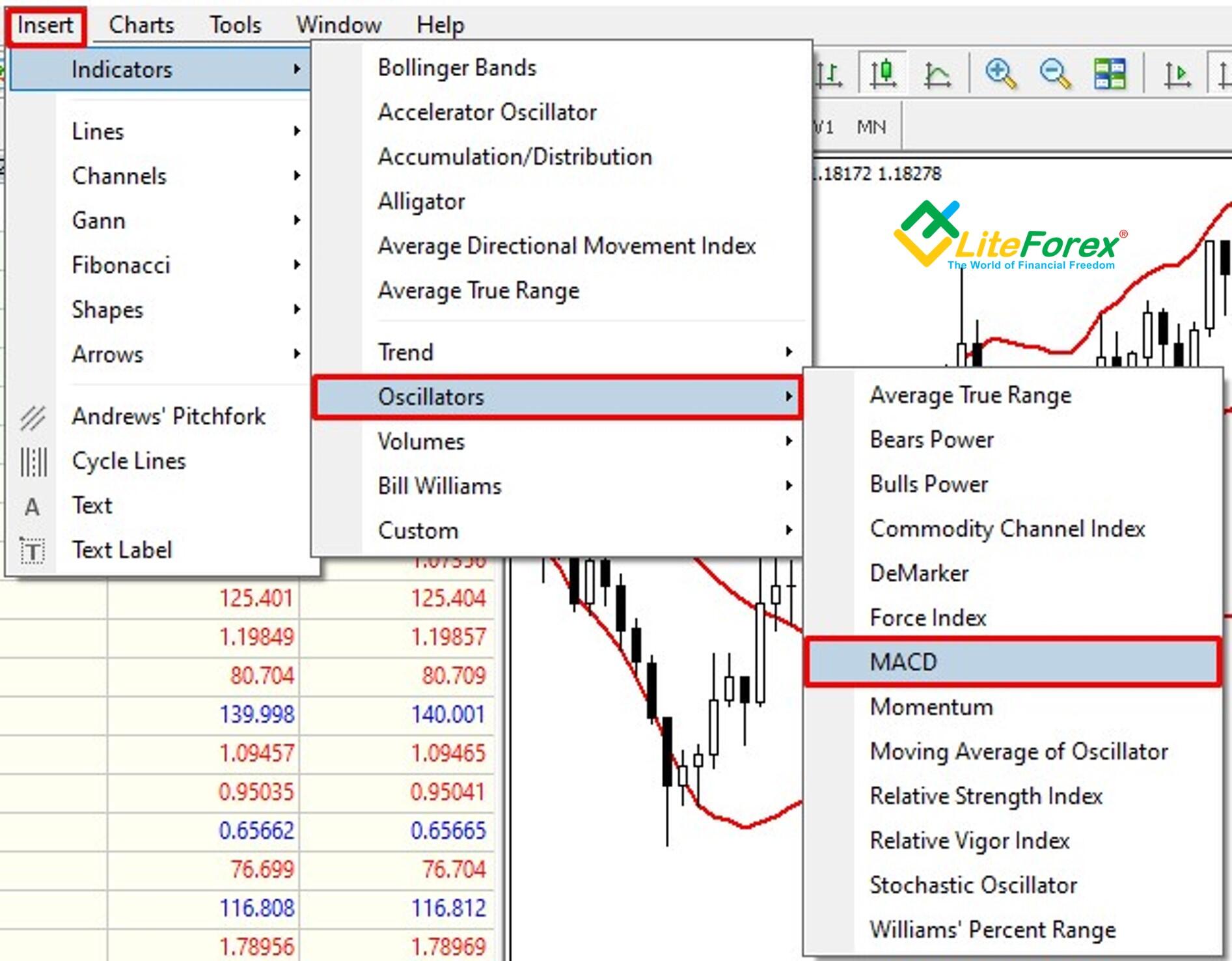
Task: Toggle the Text Label tool
Action: point(31,550)
